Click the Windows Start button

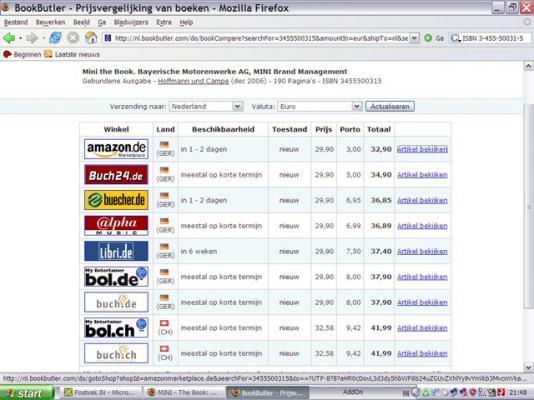tap(27, 393)
